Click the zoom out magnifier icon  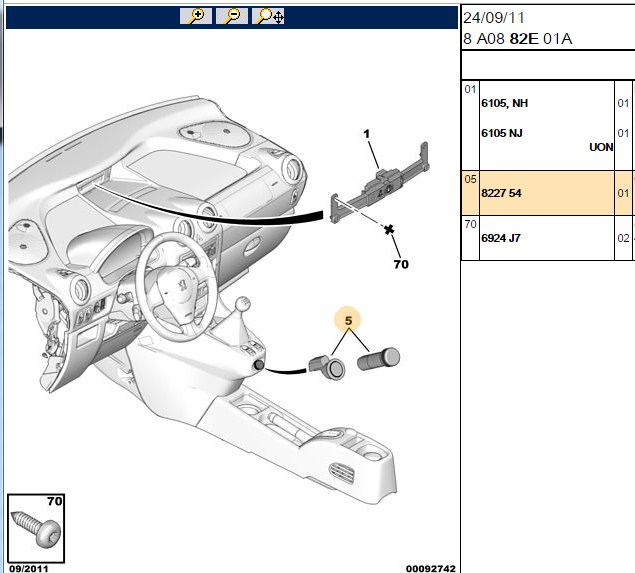point(232,16)
